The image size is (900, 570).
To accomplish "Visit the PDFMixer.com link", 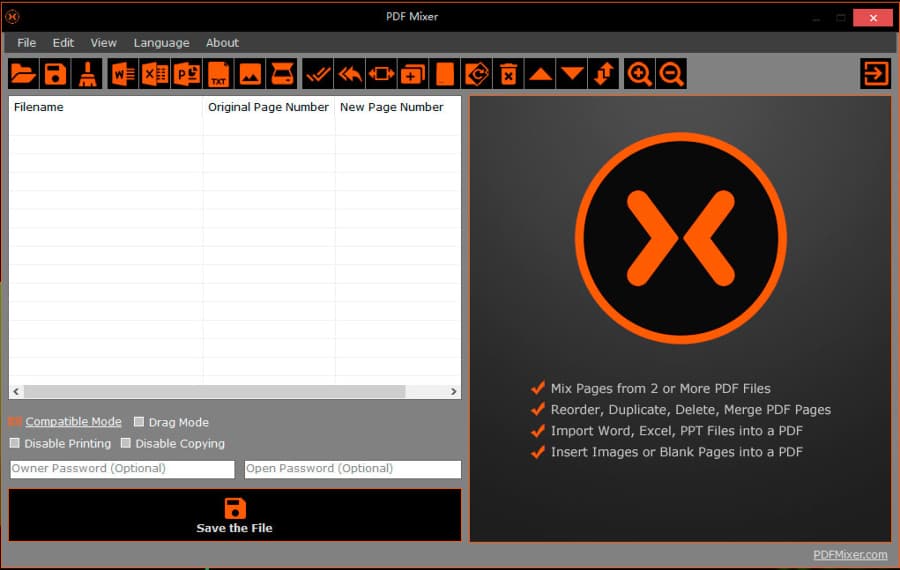I will pyautogui.click(x=850, y=555).
